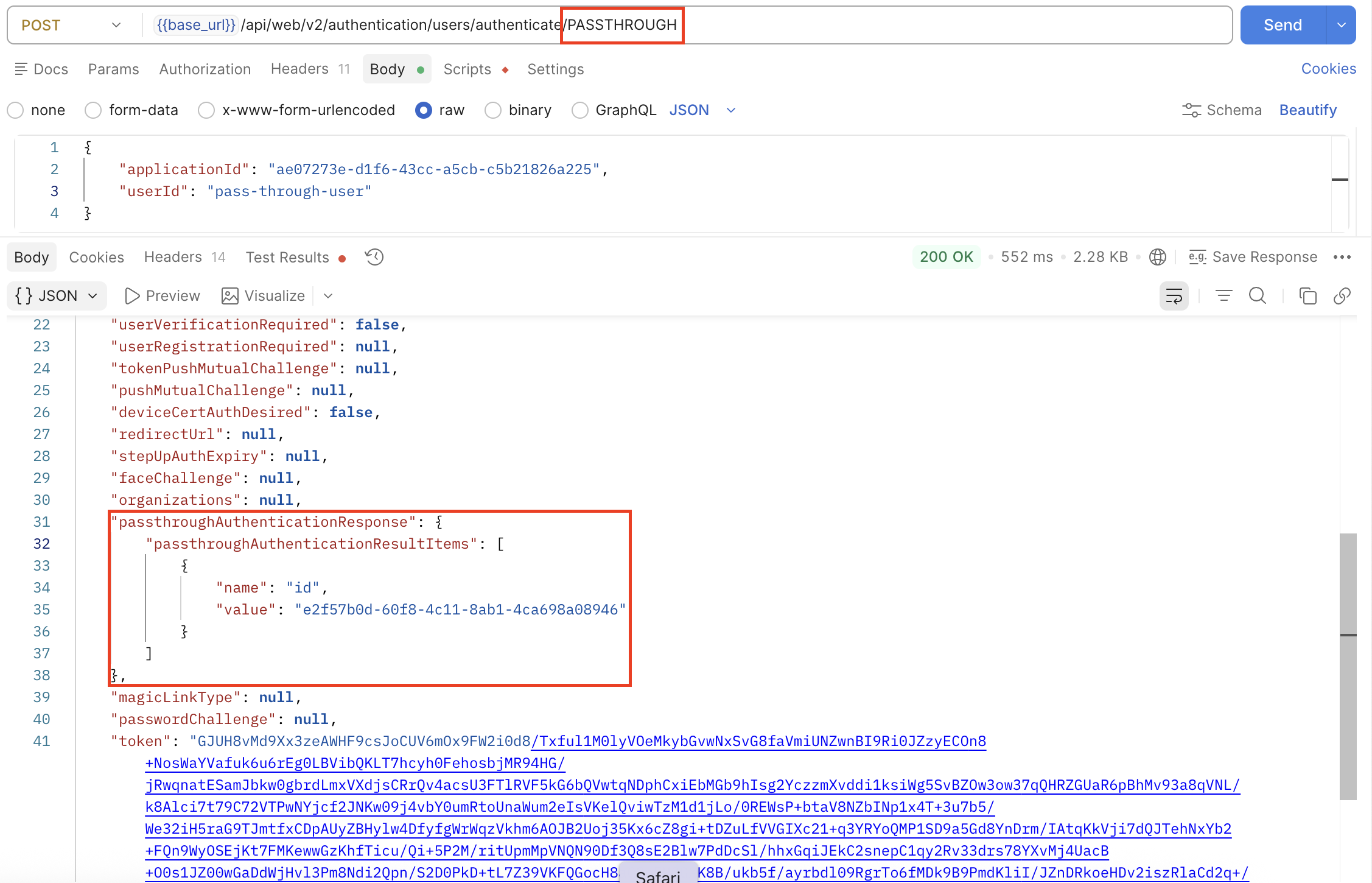Copy the response to clipboard
The width and height of the screenshot is (1372, 883).
(1307, 296)
